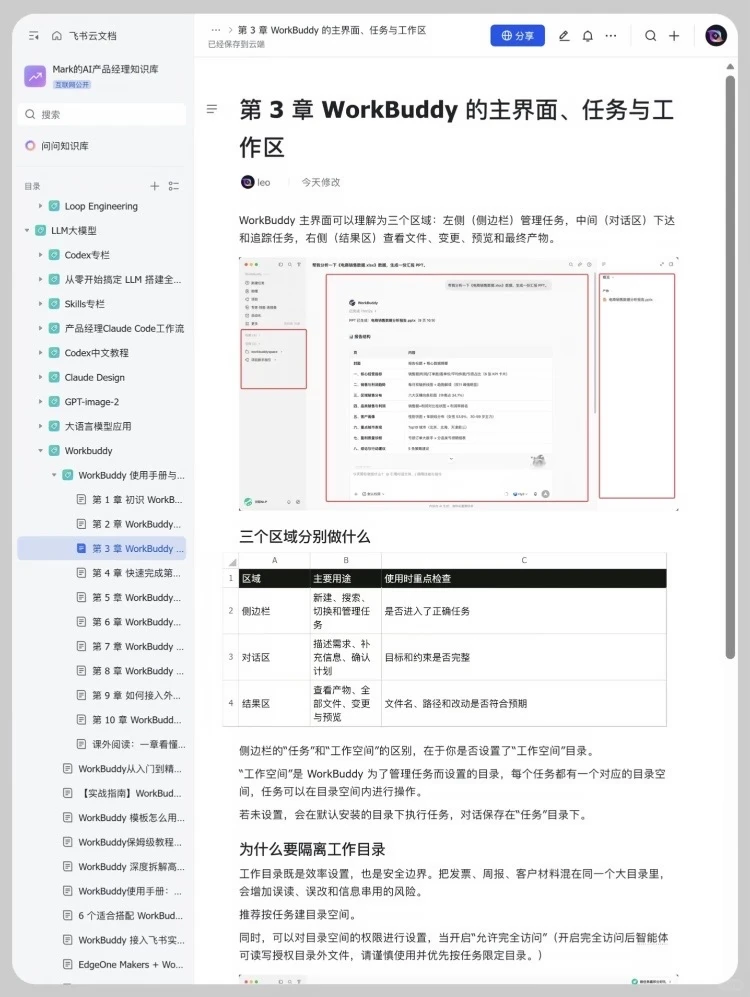Viewport: 750px width, 997px height.
Task: Open the user profile avatar top right
Action: pyautogui.click(x=716, y=36)
